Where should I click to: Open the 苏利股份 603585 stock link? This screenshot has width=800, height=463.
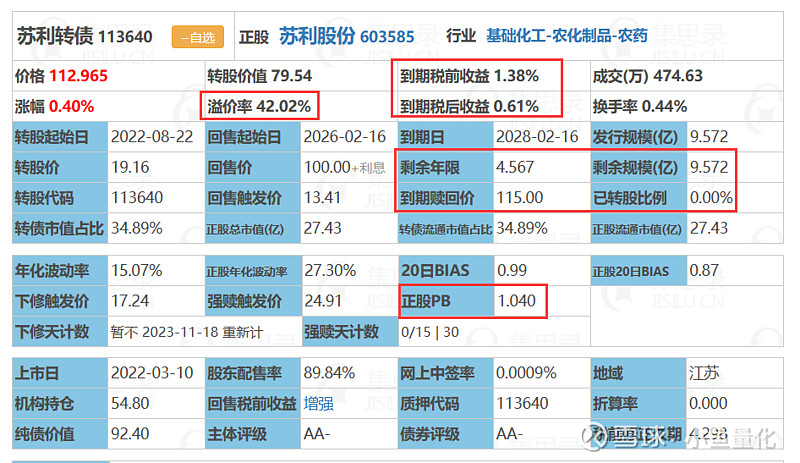click(346, 36)
